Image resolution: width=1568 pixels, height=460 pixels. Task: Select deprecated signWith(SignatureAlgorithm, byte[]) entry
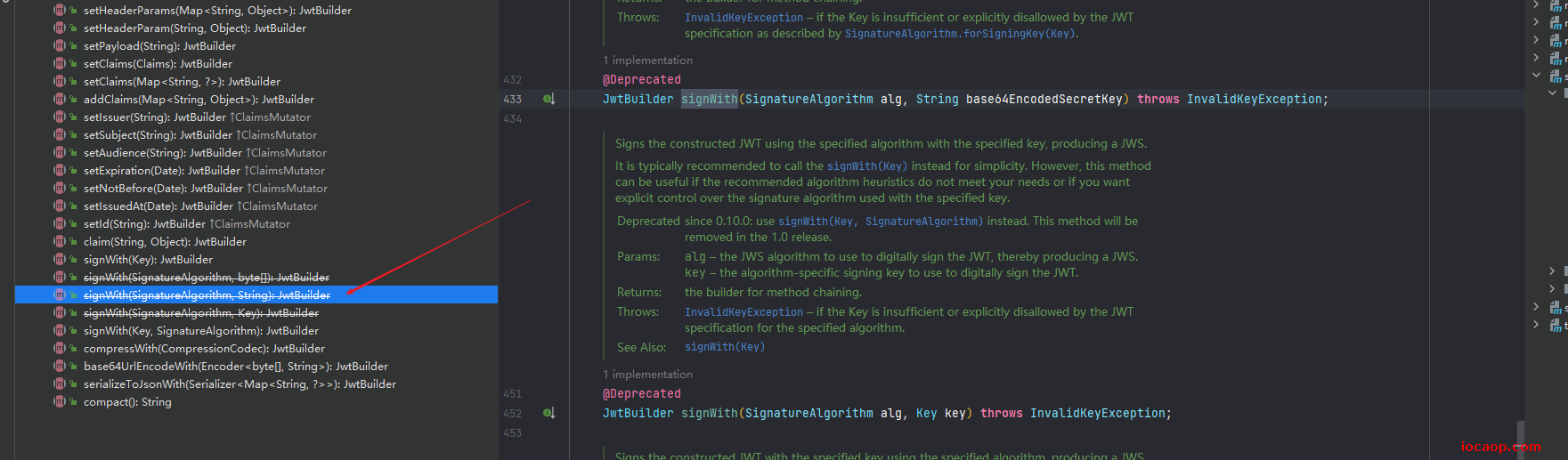207,277
